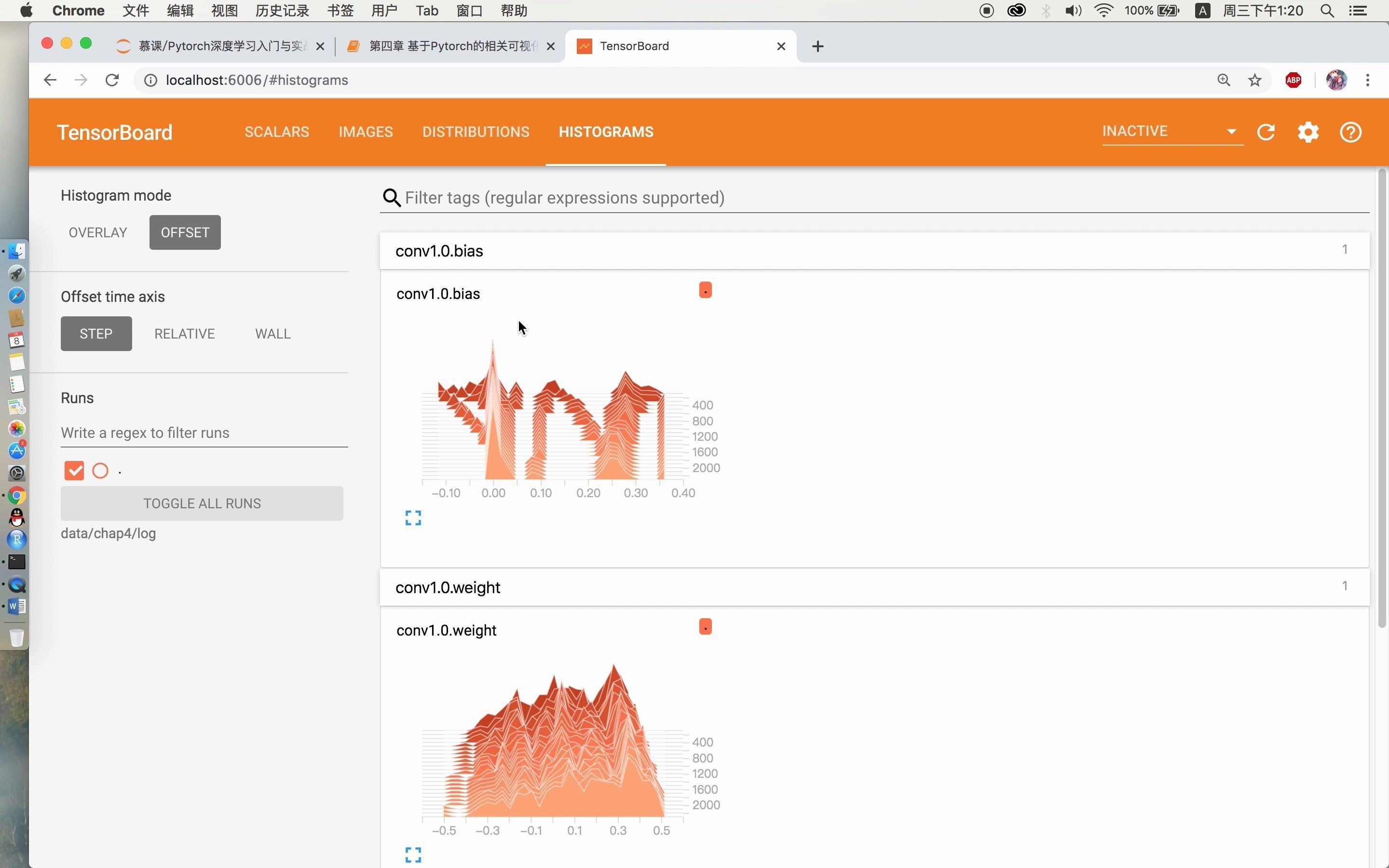Select the '.' run radio circle
The image size is (1389, 868).
pos(100,471)
